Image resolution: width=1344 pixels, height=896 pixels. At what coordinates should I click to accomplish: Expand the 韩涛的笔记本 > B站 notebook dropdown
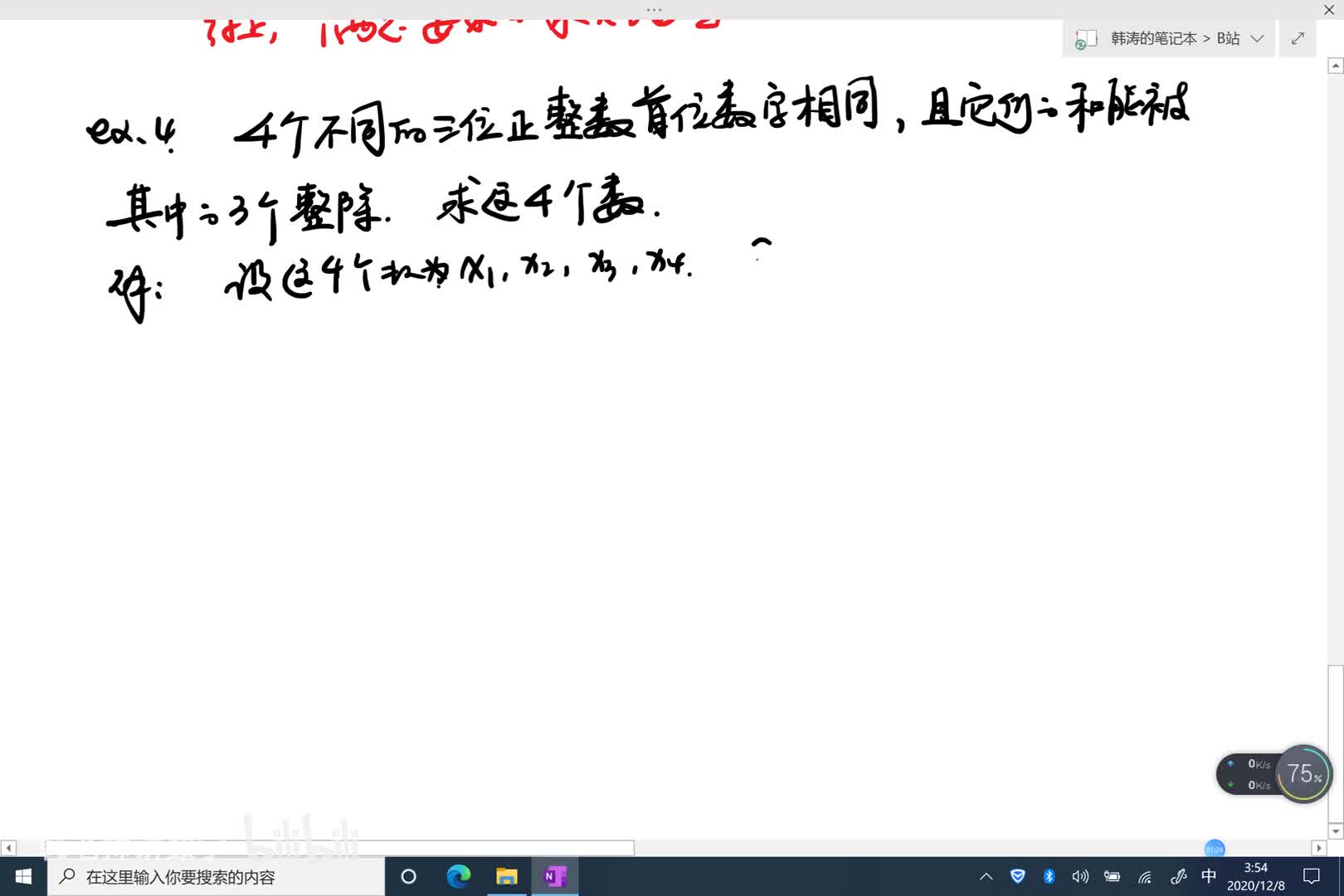(x=1257, y=39)
